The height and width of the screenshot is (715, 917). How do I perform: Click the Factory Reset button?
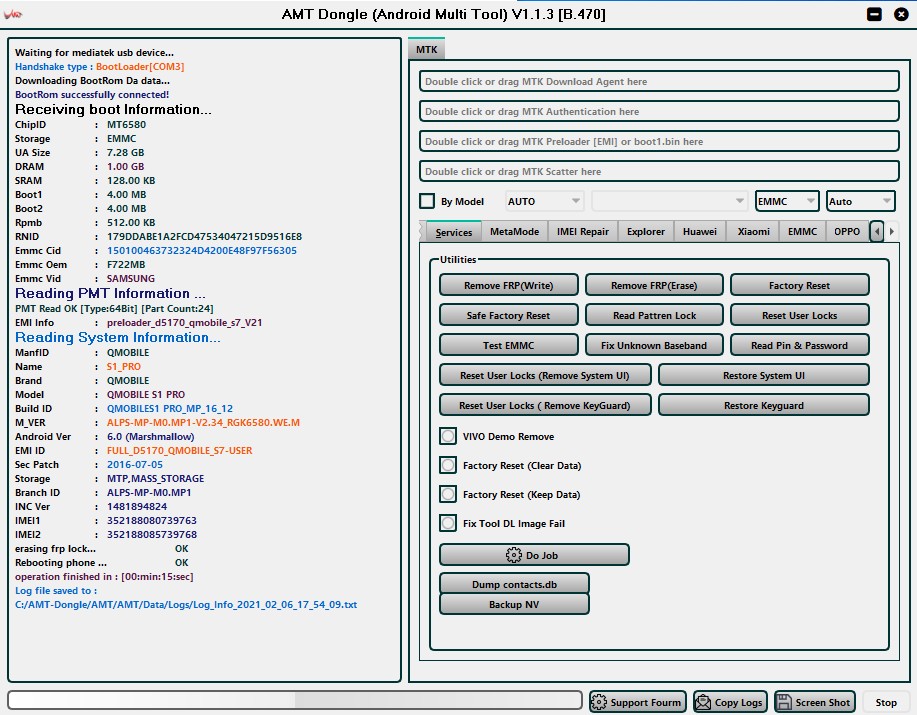pyautogui.click(x=799, y=285)
